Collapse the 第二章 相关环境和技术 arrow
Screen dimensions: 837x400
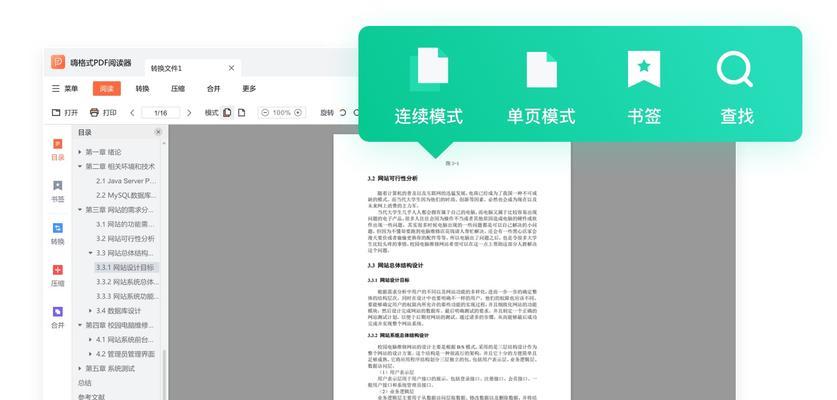[x=80, y=167]
